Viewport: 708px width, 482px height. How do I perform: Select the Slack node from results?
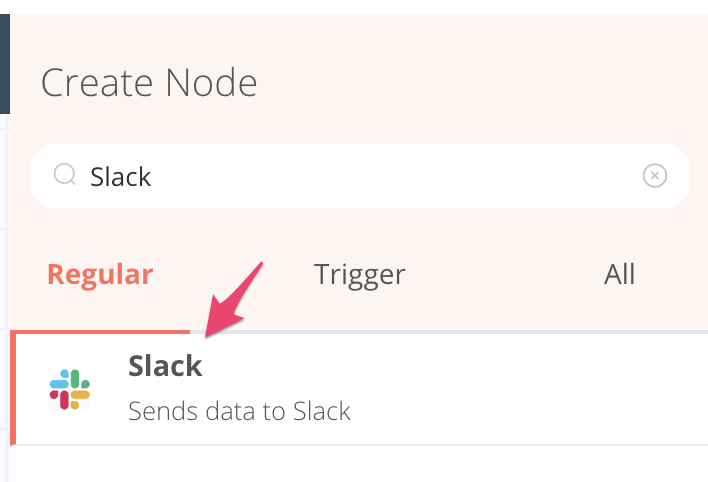(x=359, y=389)
